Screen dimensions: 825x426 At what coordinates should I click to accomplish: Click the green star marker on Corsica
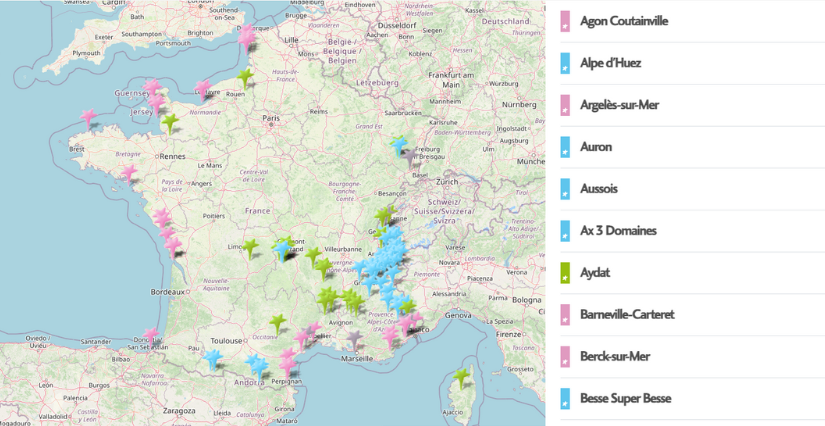[x=461, y=377]
